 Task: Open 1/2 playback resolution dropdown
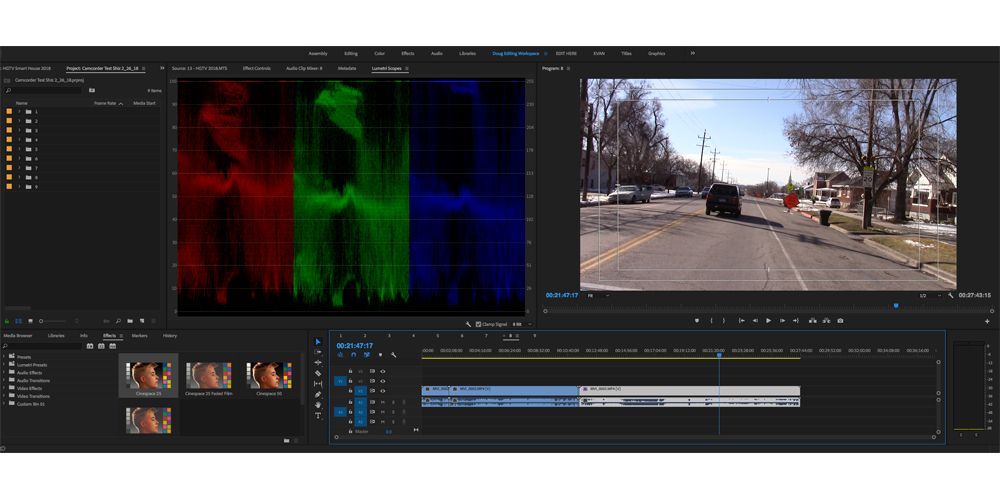tap(930, 295)
